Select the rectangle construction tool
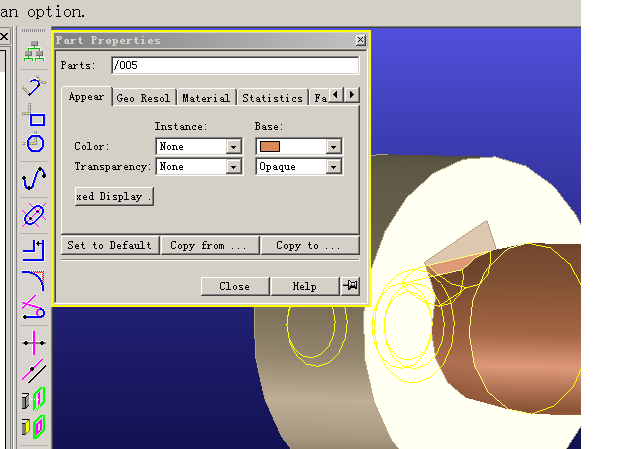Viewport: 640px width, 449px height. click(34, 115)
